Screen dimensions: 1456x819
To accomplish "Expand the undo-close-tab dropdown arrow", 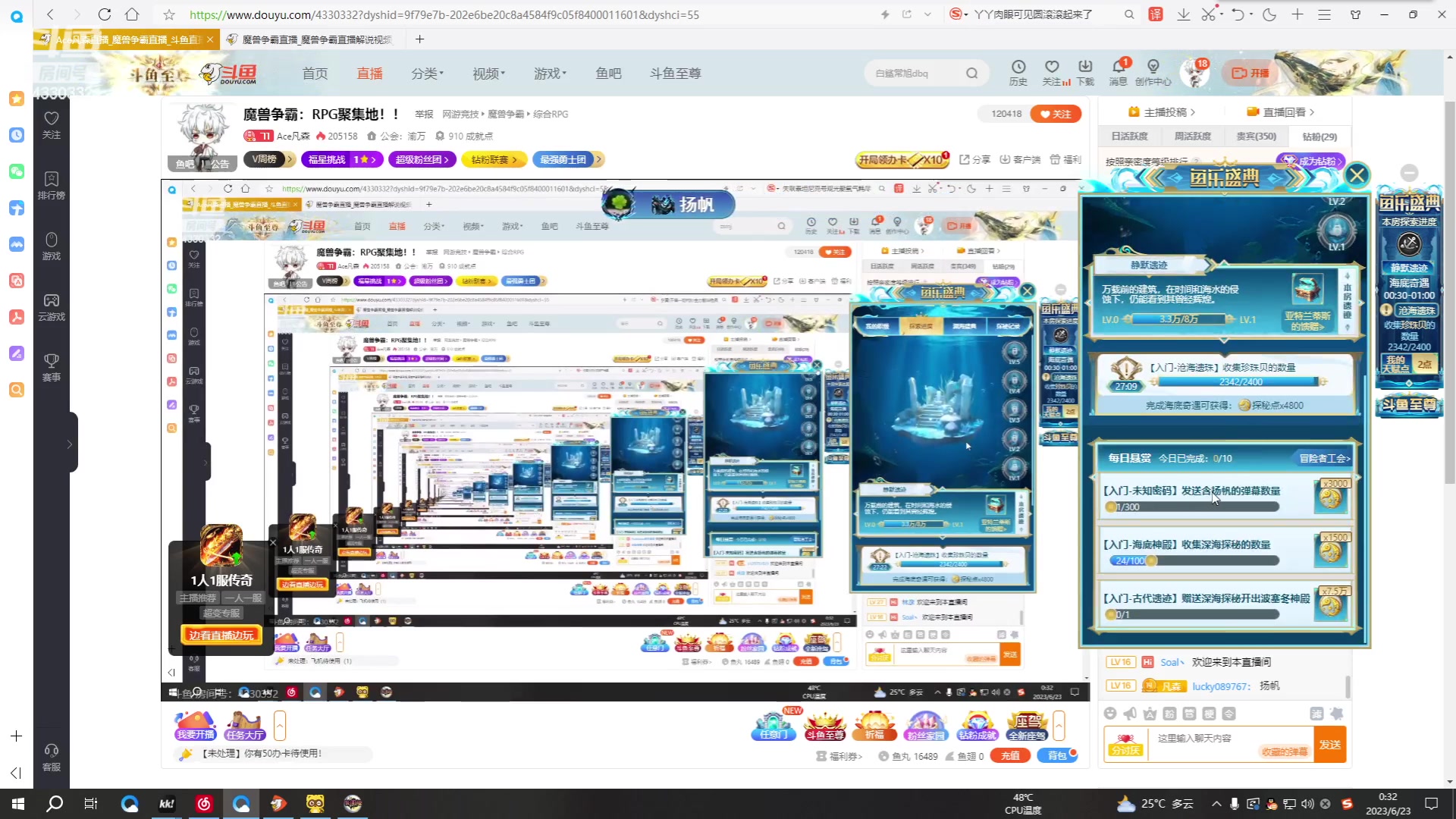I will [x=1251, y=14].
